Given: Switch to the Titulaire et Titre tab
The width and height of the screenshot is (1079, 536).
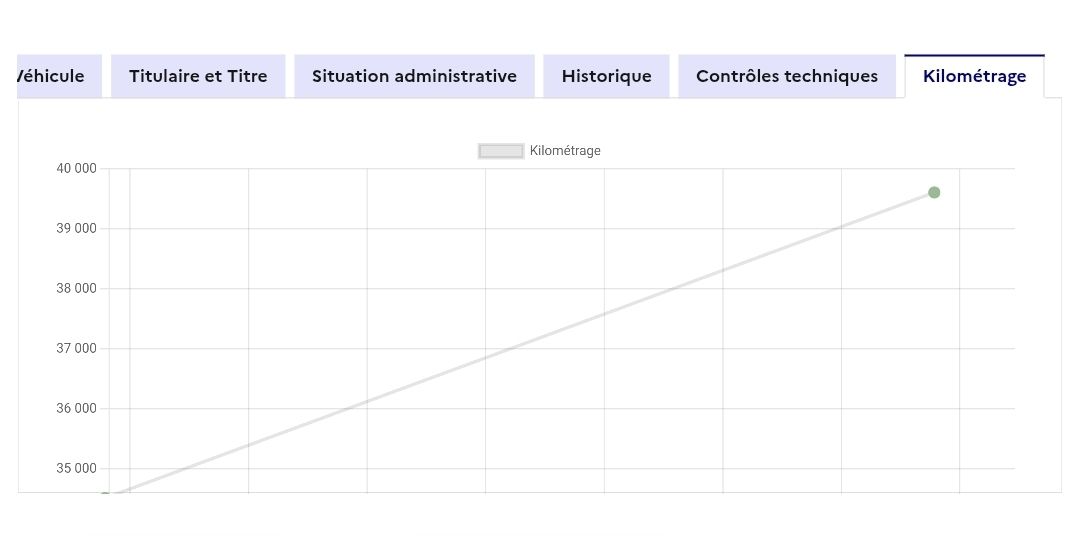Looking at the screenshot, I should point(198,76).
